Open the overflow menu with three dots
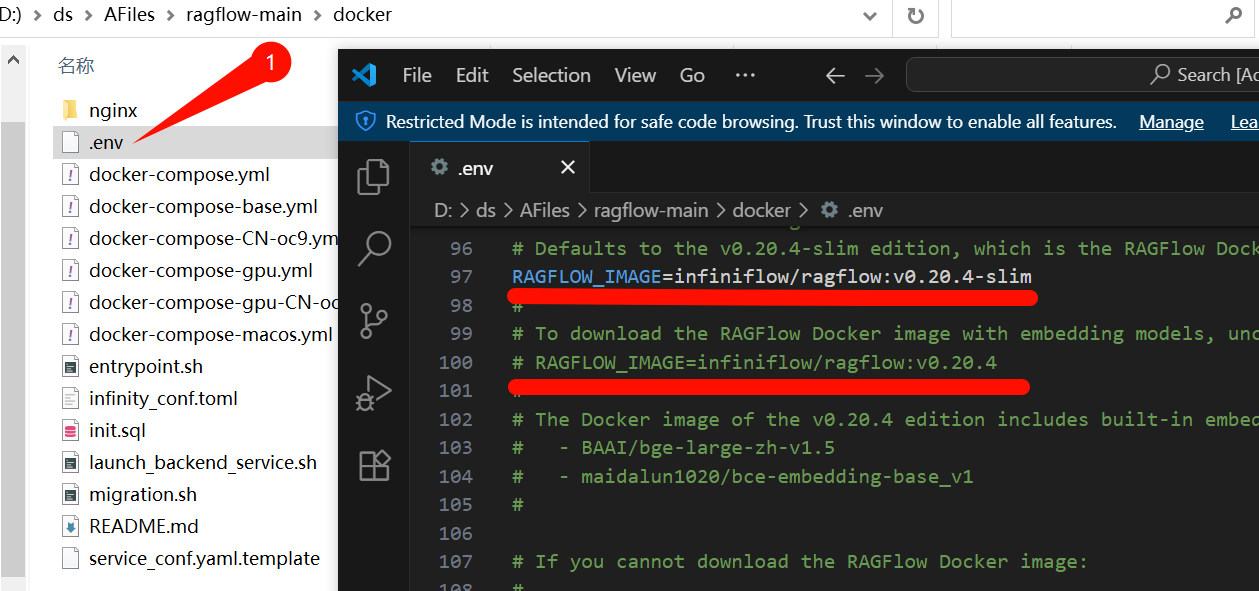The width and height of the screenshot is (1259, 591). pos(745,75)
